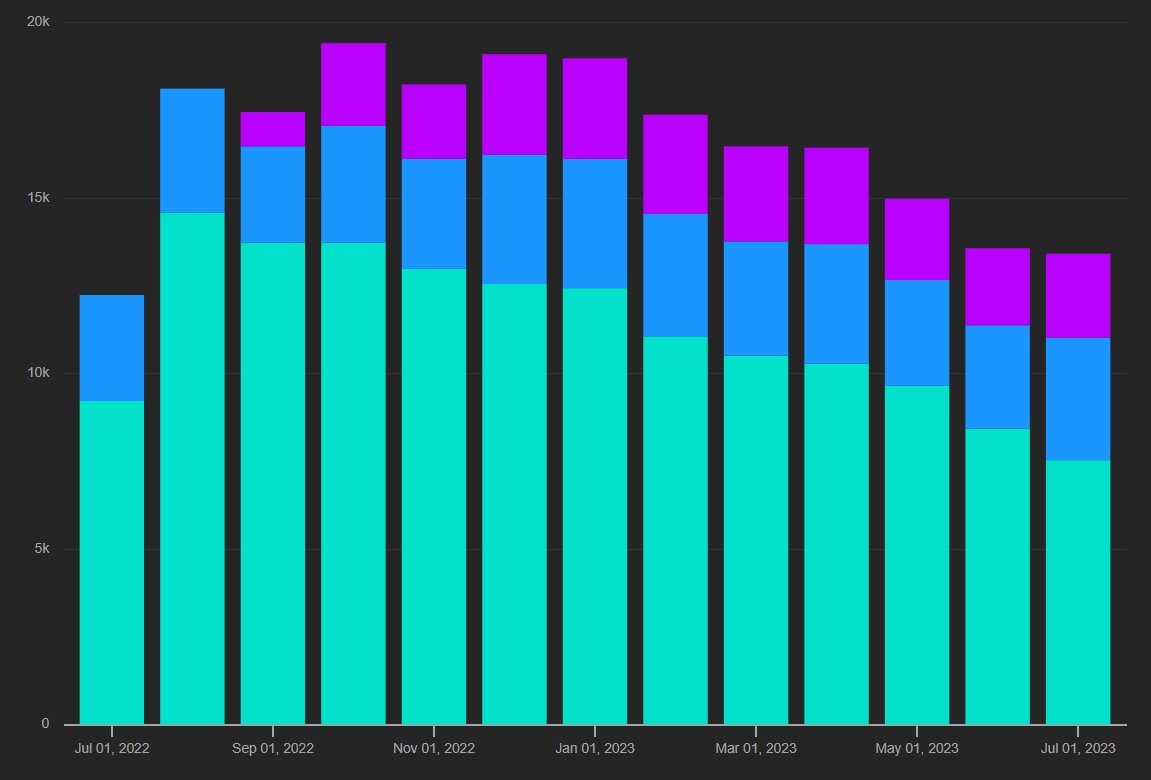Click the blue segment of the July 2023 bar
The height and width of the screenshot is (780, 1151).
click(1078, 399)
